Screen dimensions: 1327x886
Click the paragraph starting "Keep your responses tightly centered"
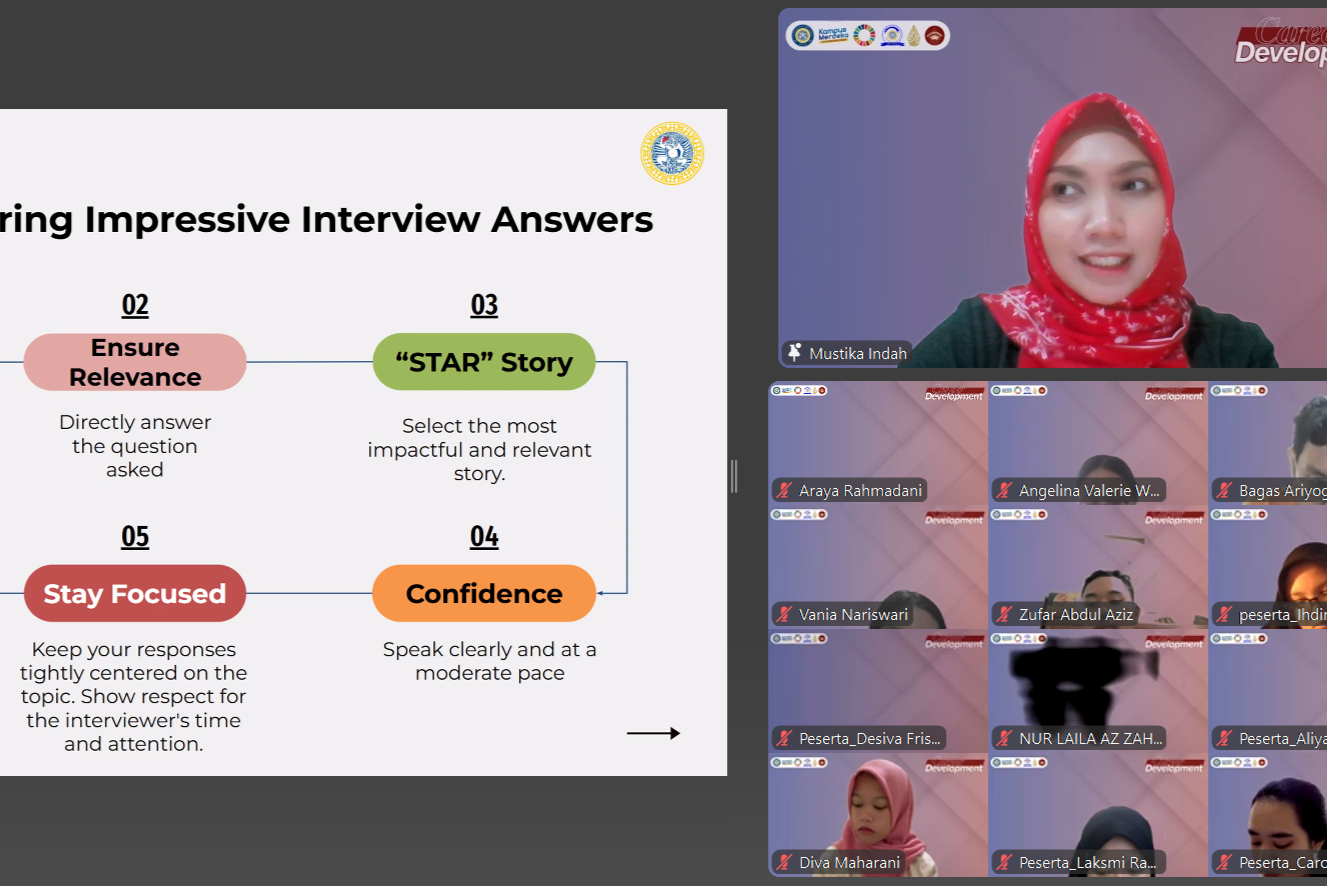[x=134, y=696]
